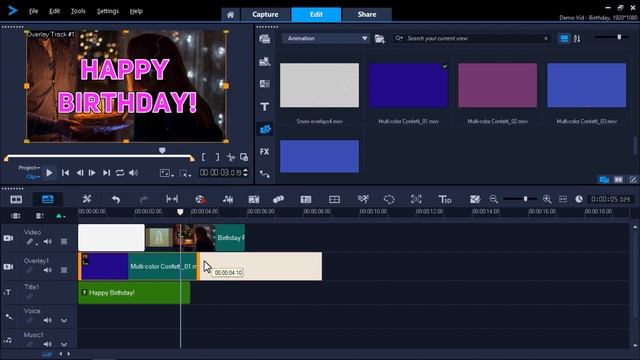Select the Multi-color Confetti_02.mov thumbnail
This screenshot has width=640, height=360.
(498, 85)
